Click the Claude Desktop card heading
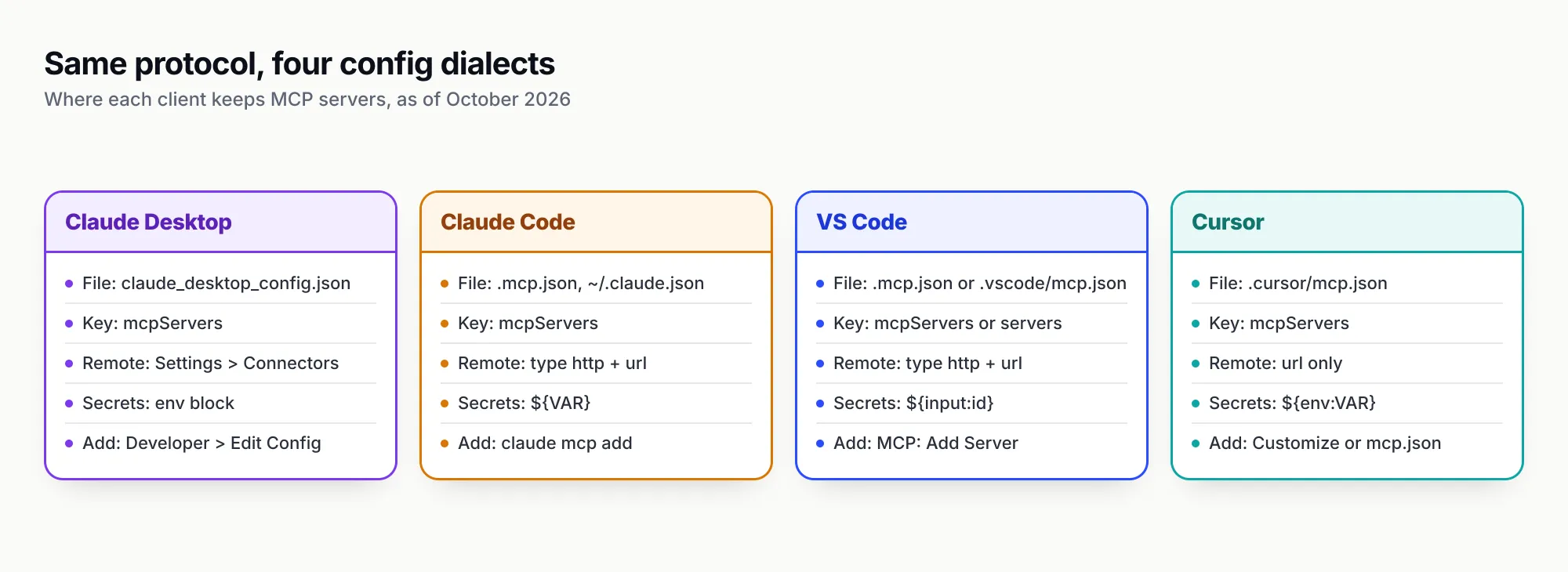The height and width of the screenshot is (572, 1568). 148,223
